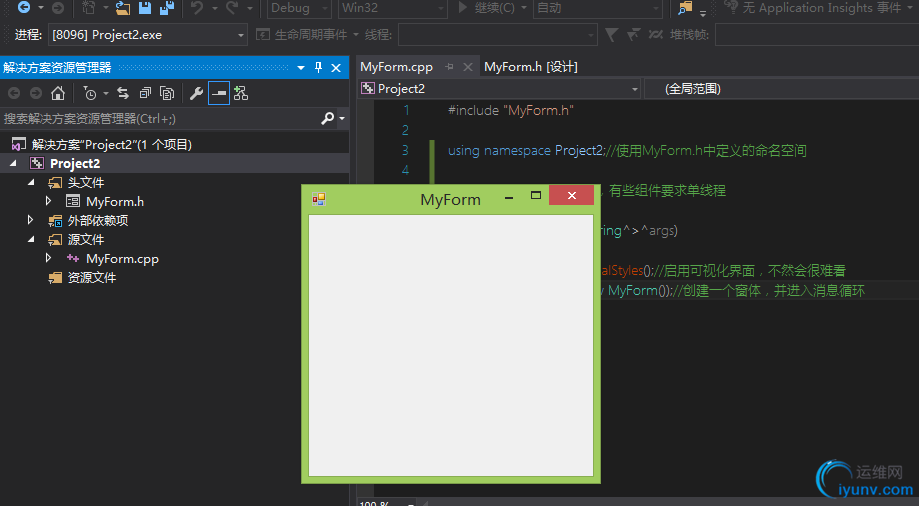
Task: Close the MyForm.cpp tab
Action: coord(468,67)
